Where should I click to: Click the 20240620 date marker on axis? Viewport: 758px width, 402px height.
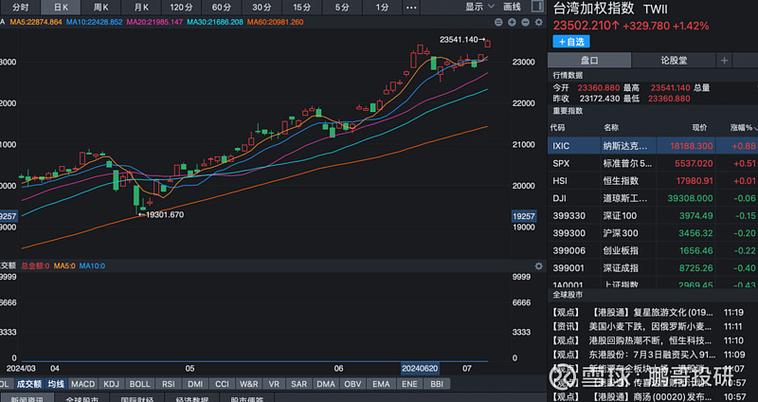(420, 369)
